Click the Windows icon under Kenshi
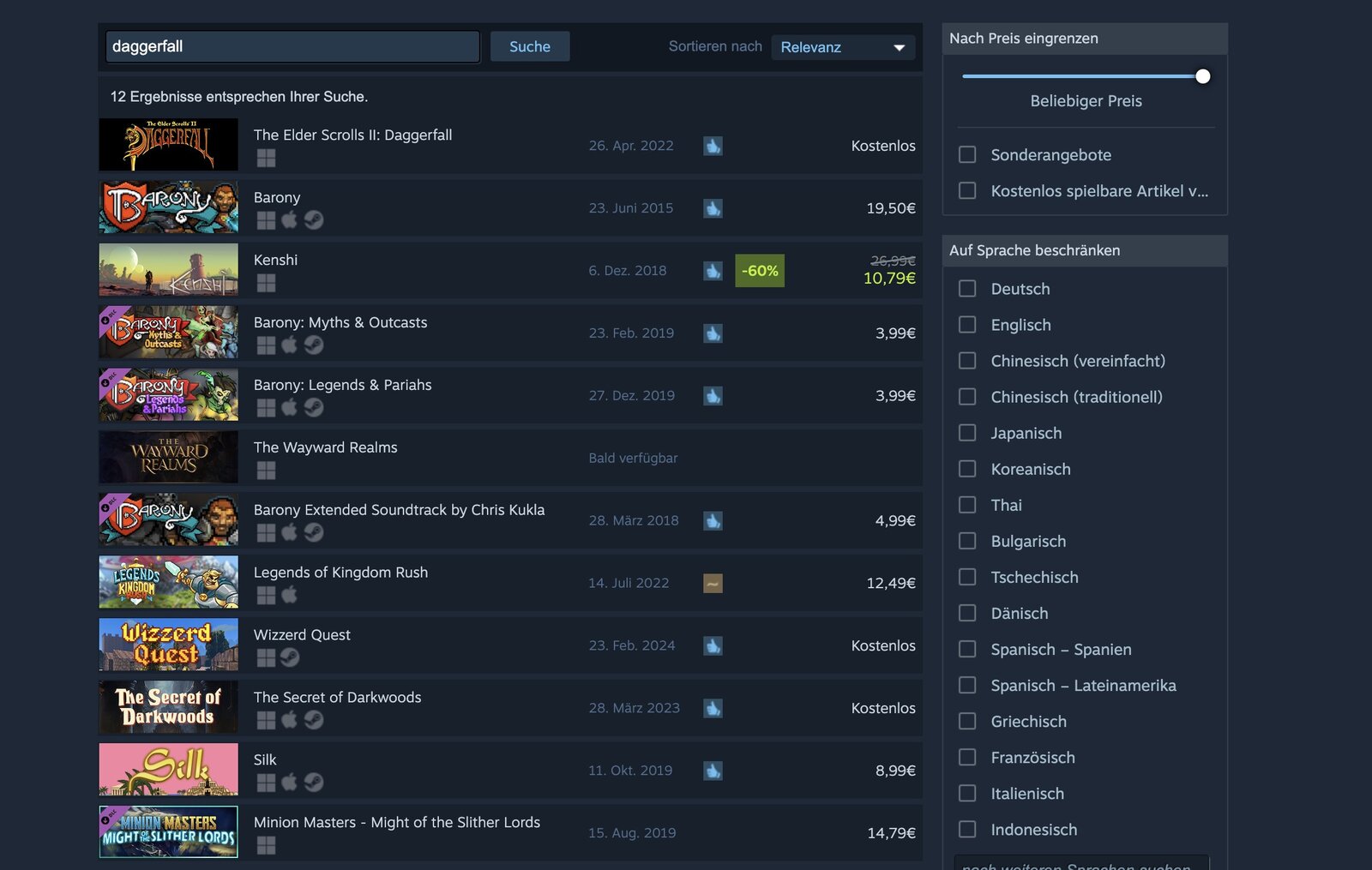Image resolution: width=1372 pixels, height=870 pixels. click(x=267, y=283)
